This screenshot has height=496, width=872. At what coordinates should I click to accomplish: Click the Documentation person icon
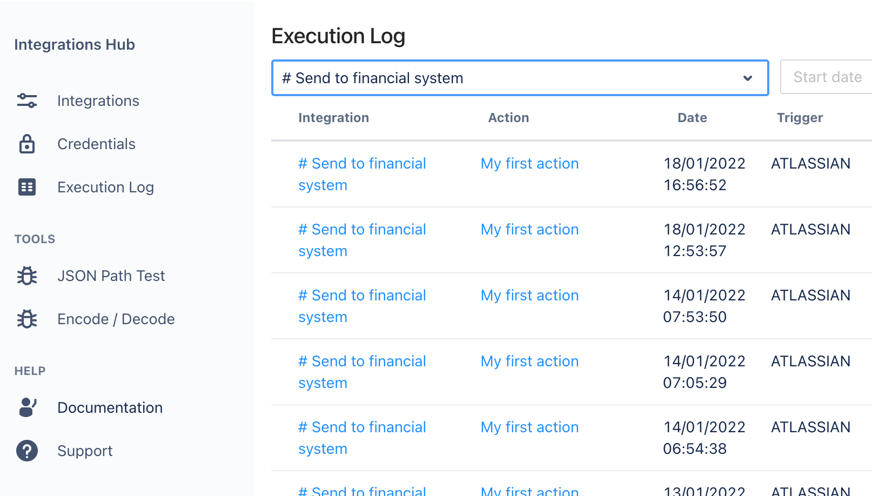(x=27, y=407)
